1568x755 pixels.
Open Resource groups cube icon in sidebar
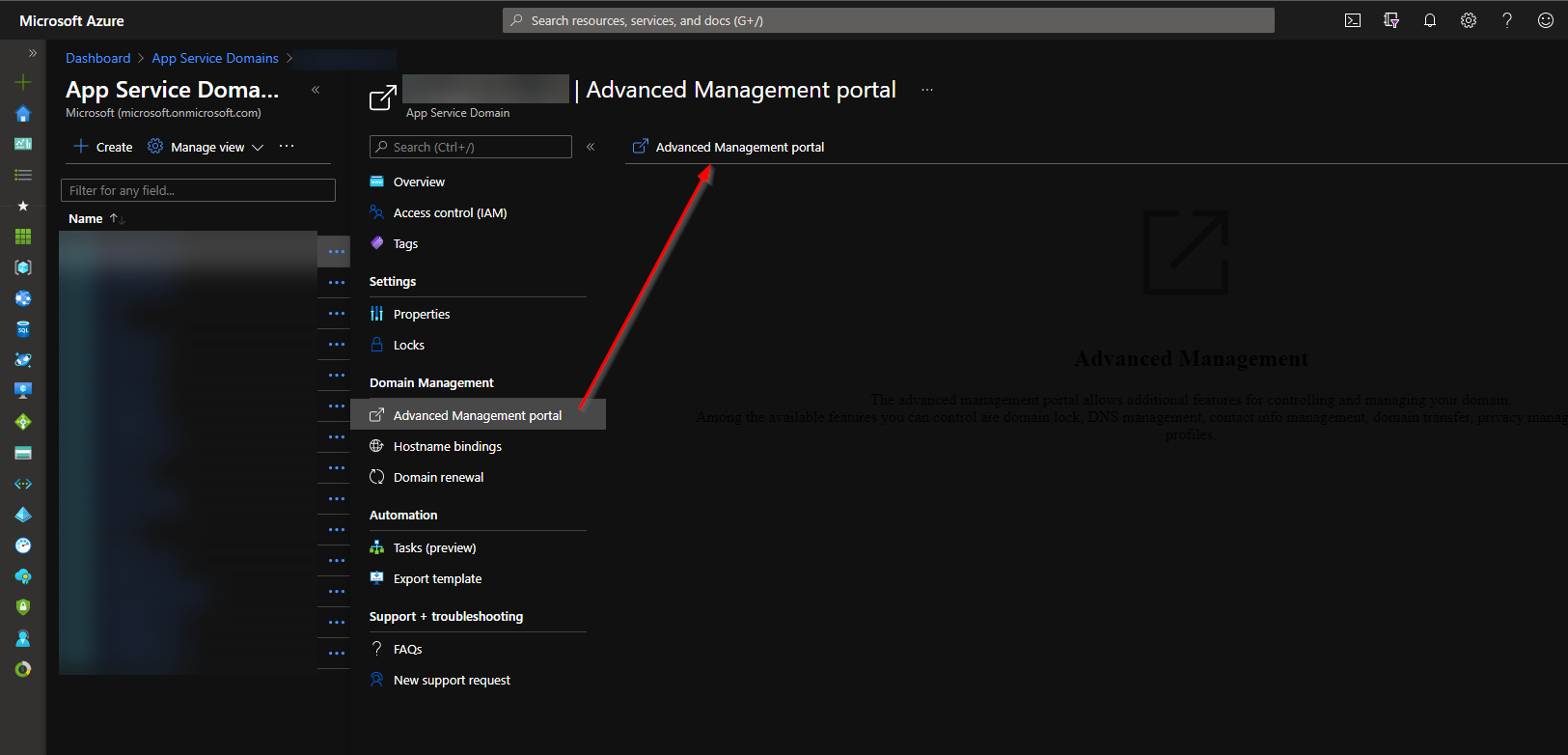[x=23, y=267]
